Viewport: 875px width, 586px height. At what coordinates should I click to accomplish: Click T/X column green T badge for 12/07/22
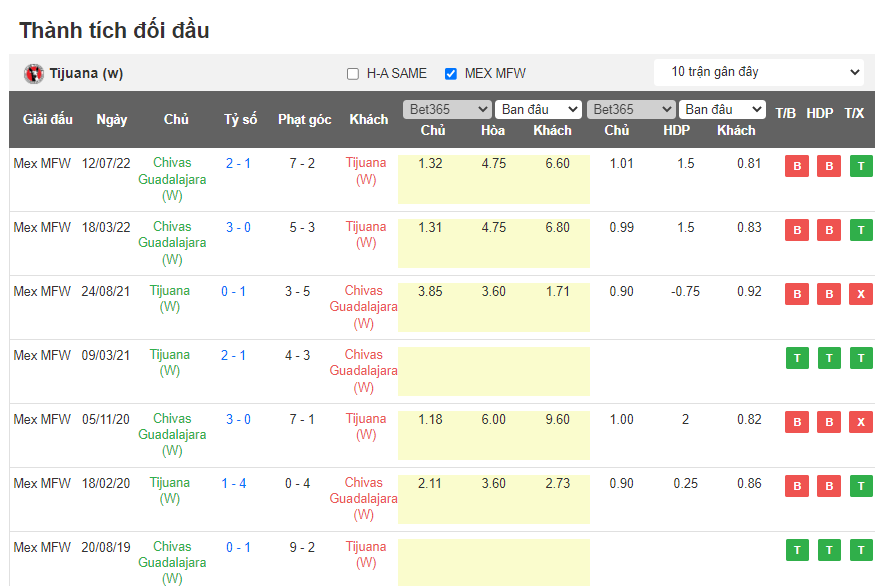click(860, 166)
